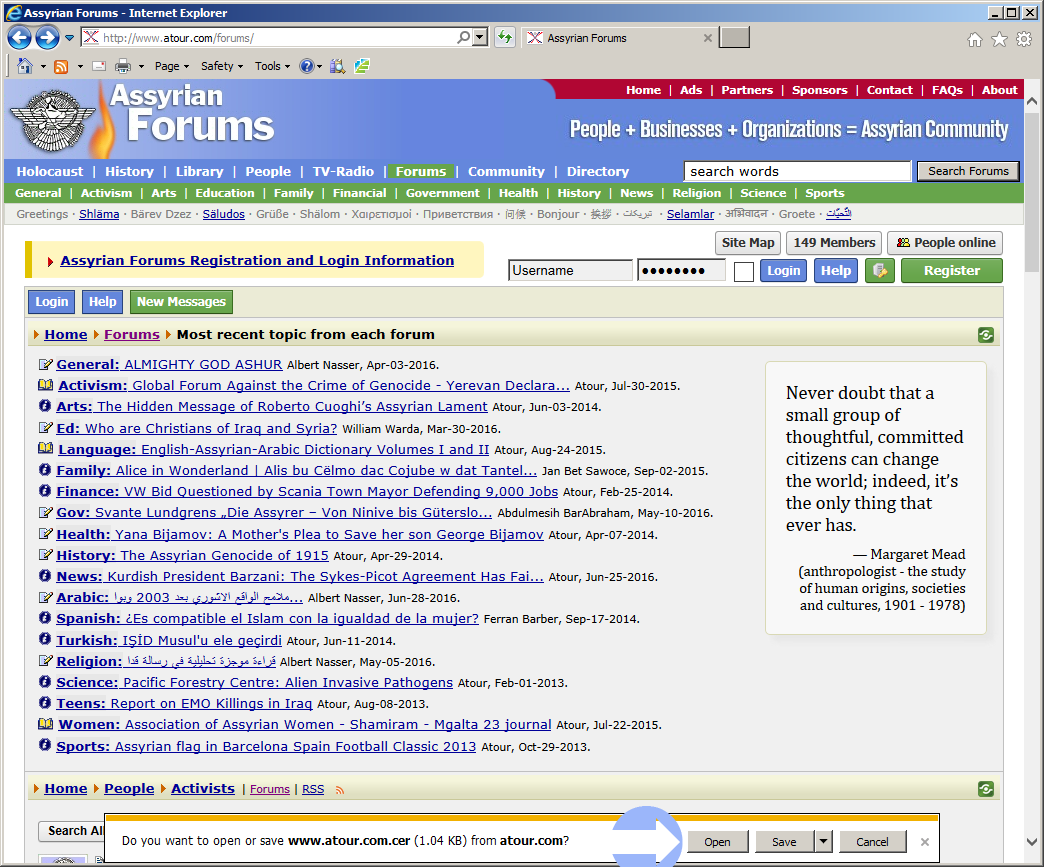Click the vertical scrollbar thumb
The width and height of the screenshot is (1044, 867).
click(1032, 192)
